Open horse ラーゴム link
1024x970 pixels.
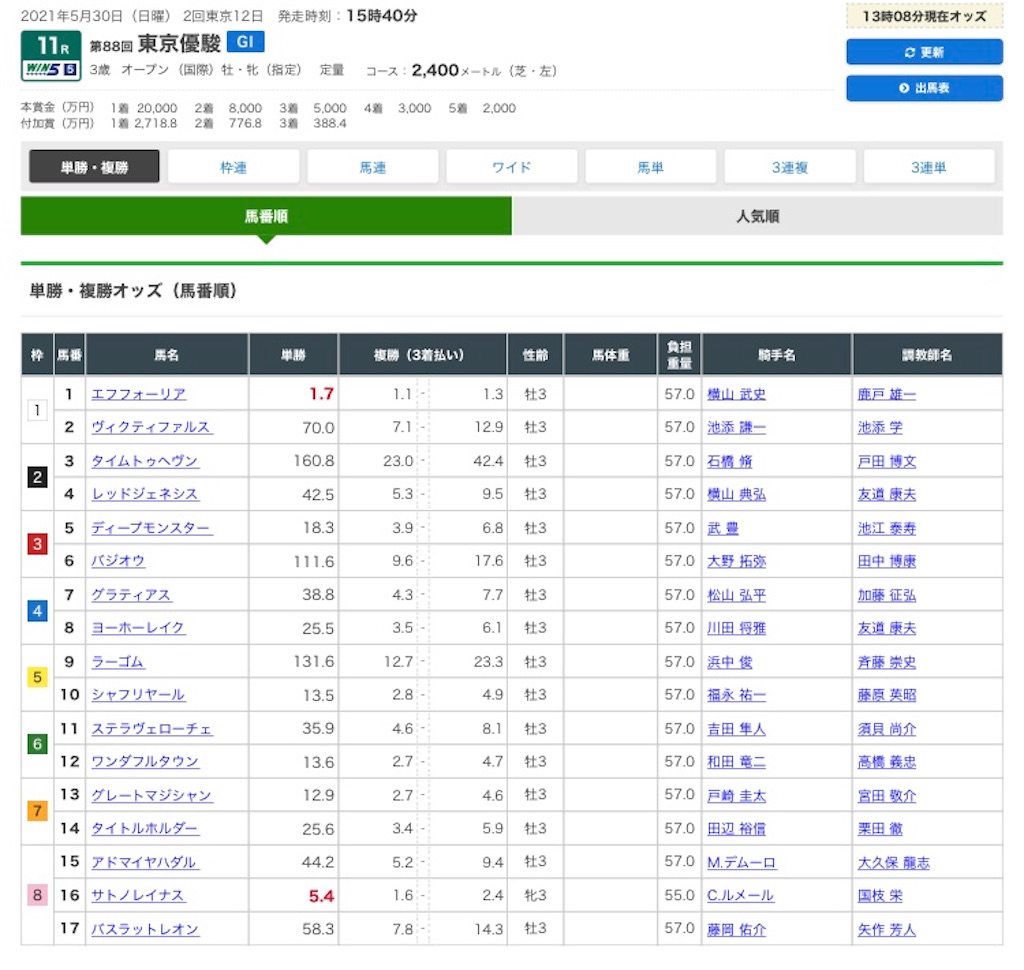coord(118,662)
